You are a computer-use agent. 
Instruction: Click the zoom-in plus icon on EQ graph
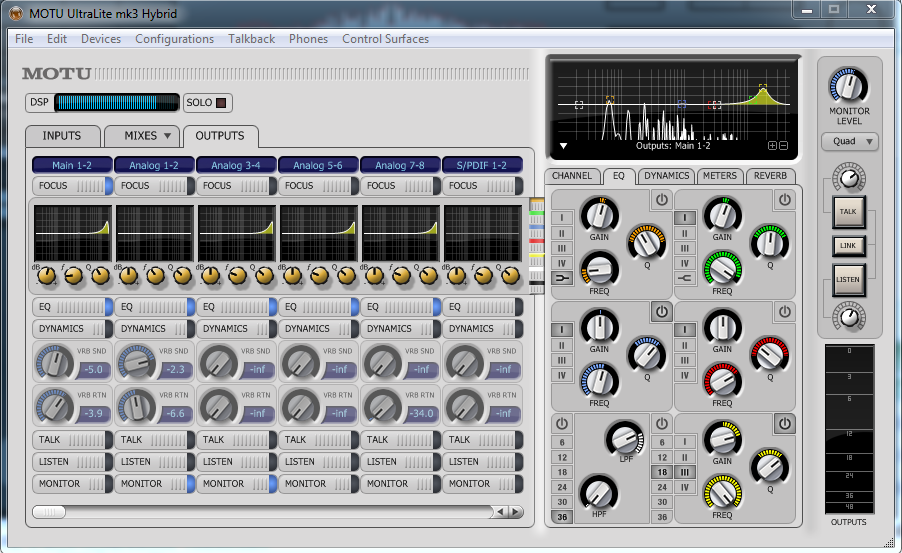(772, 146)
